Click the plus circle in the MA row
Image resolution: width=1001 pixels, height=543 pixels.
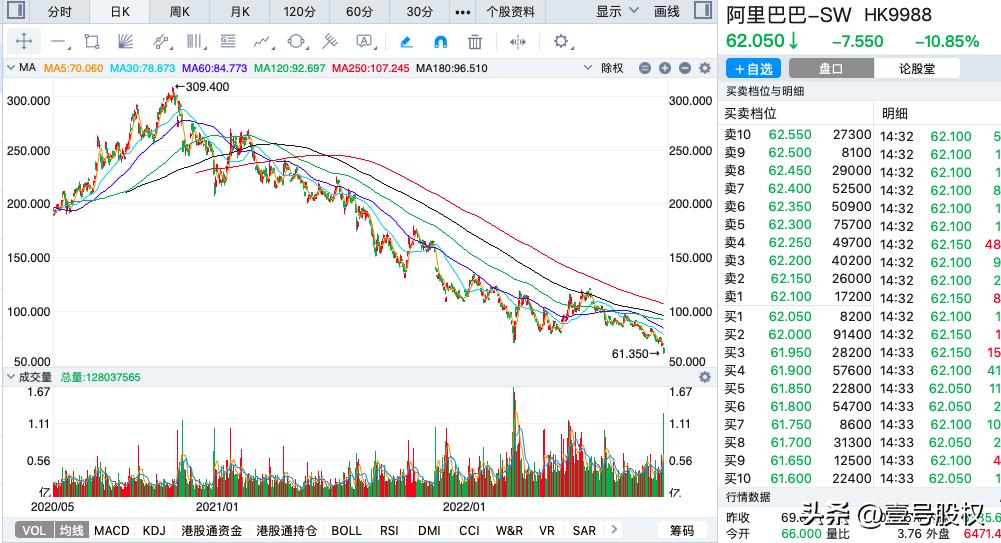point(665,68)
